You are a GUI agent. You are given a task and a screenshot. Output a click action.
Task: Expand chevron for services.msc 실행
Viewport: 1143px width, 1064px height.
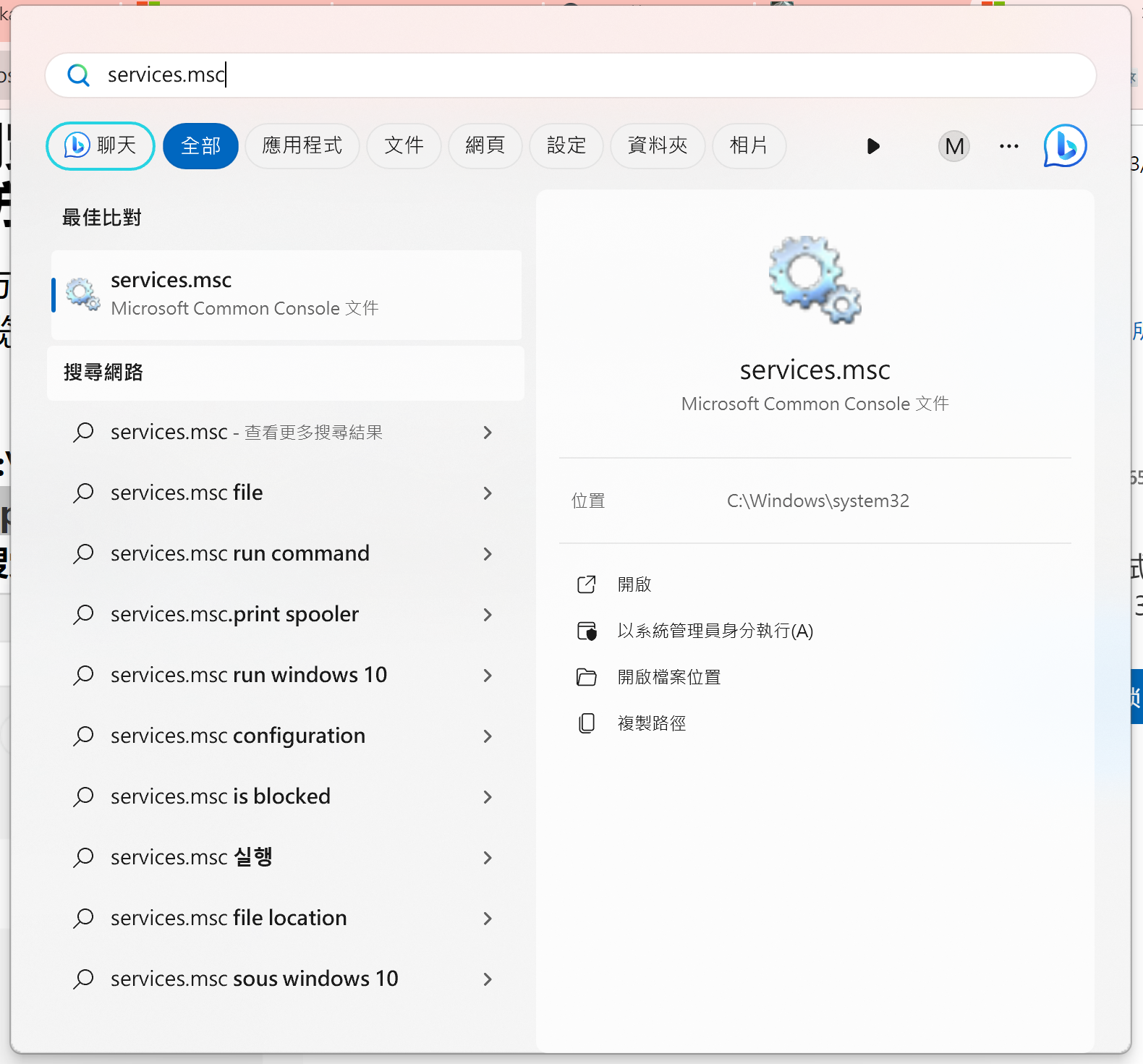(x=488, y=858)
